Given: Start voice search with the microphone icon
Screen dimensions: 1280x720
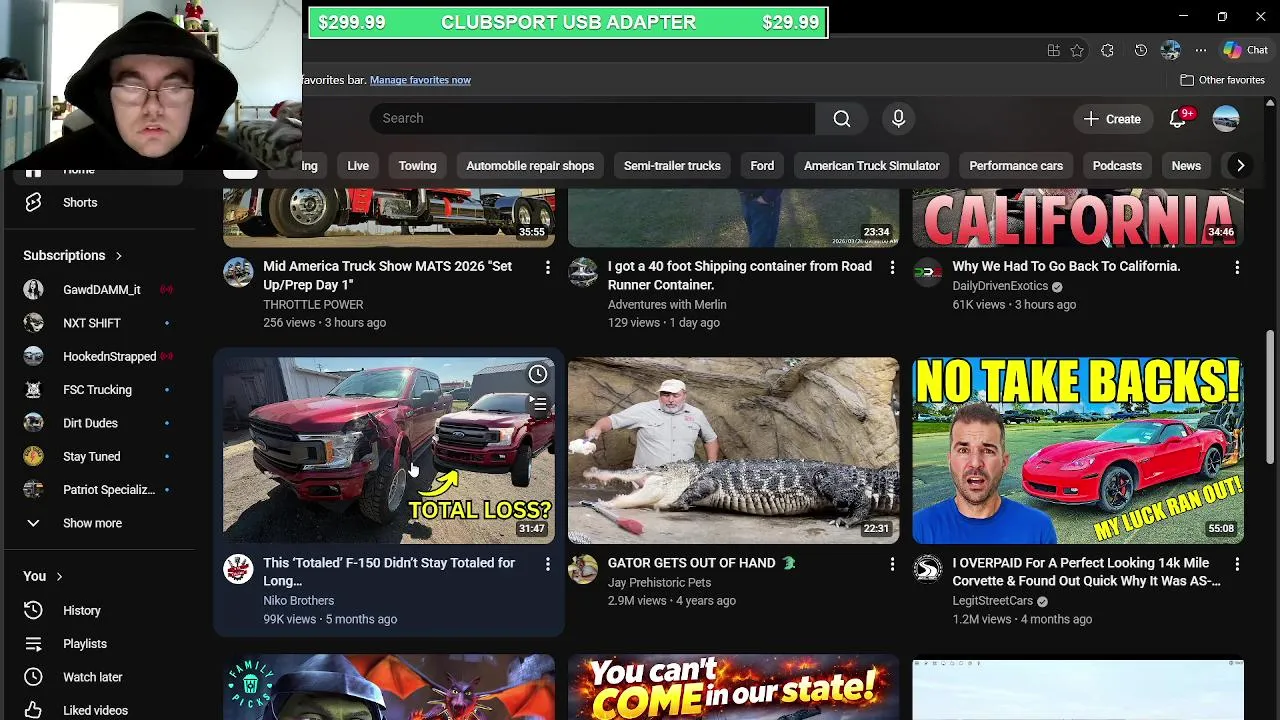Looking at the screenshot, I should pos(898,118).
